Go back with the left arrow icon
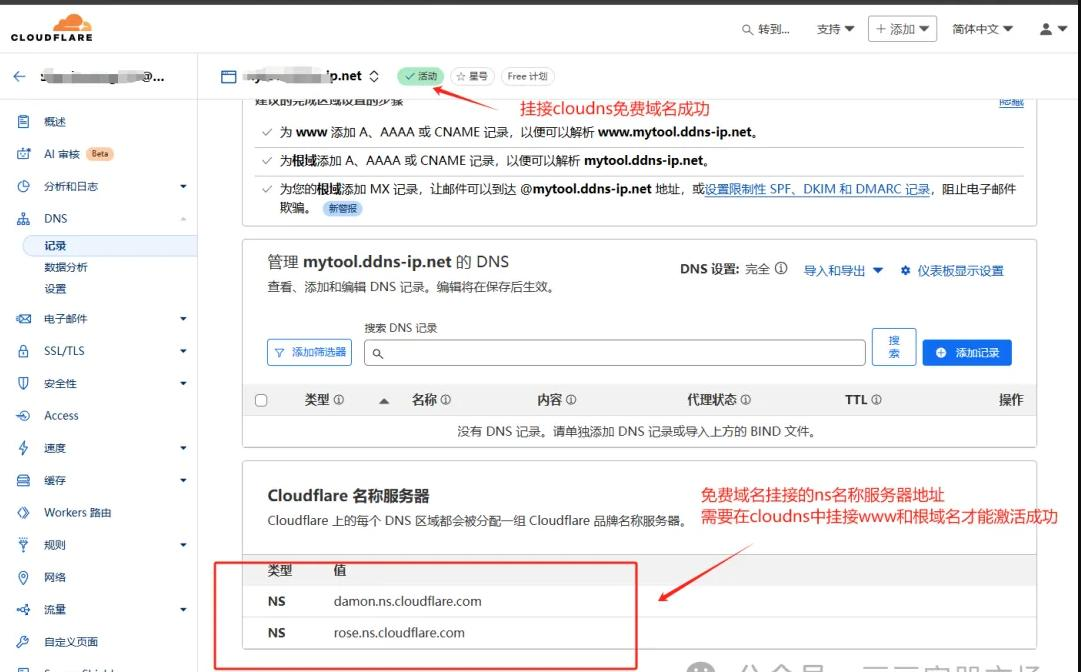1081x672 pixels. 19,77
